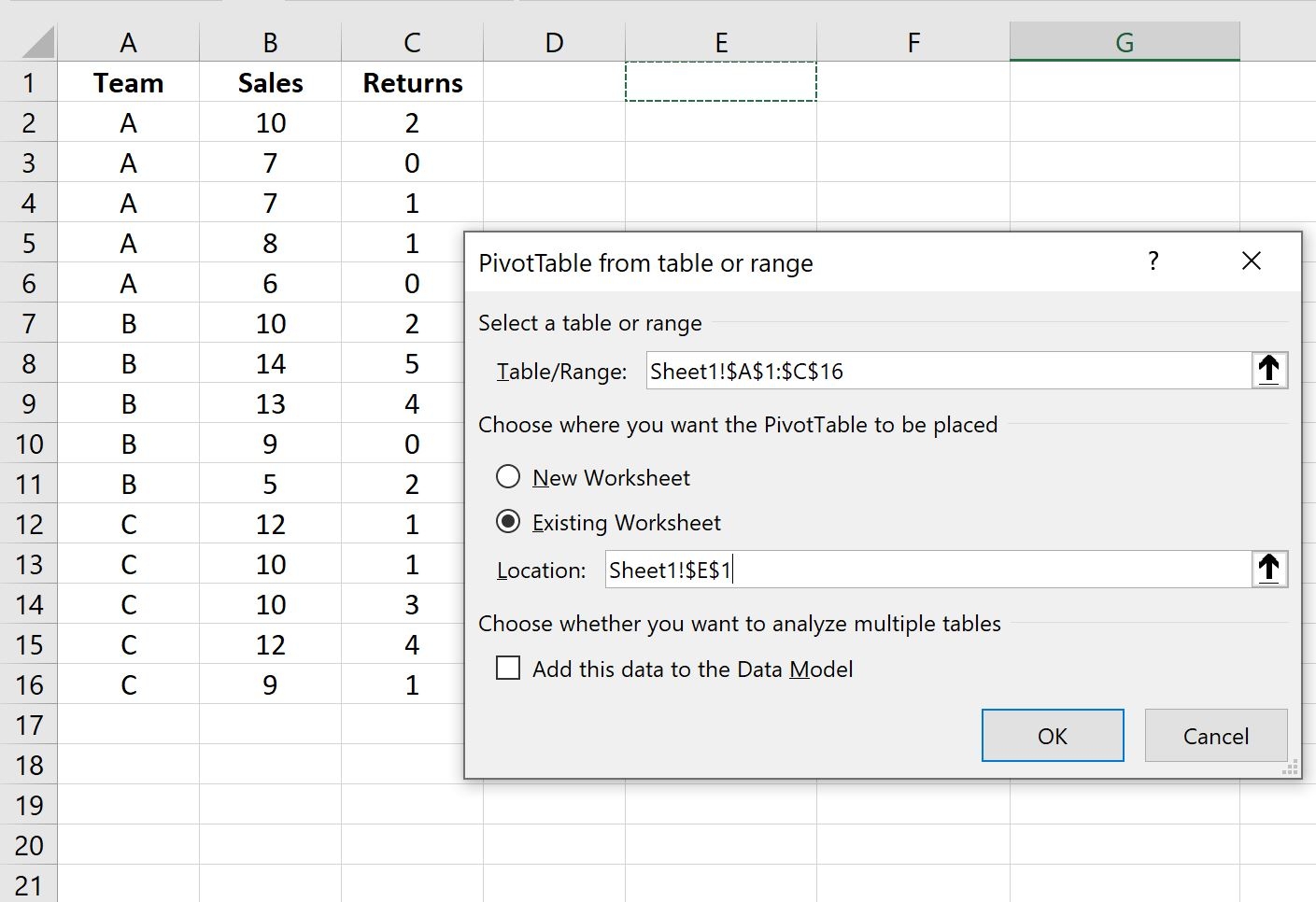Select the New Worksheet radio button
This screenshot has height=902, width=1316.
tap(508, 476)
